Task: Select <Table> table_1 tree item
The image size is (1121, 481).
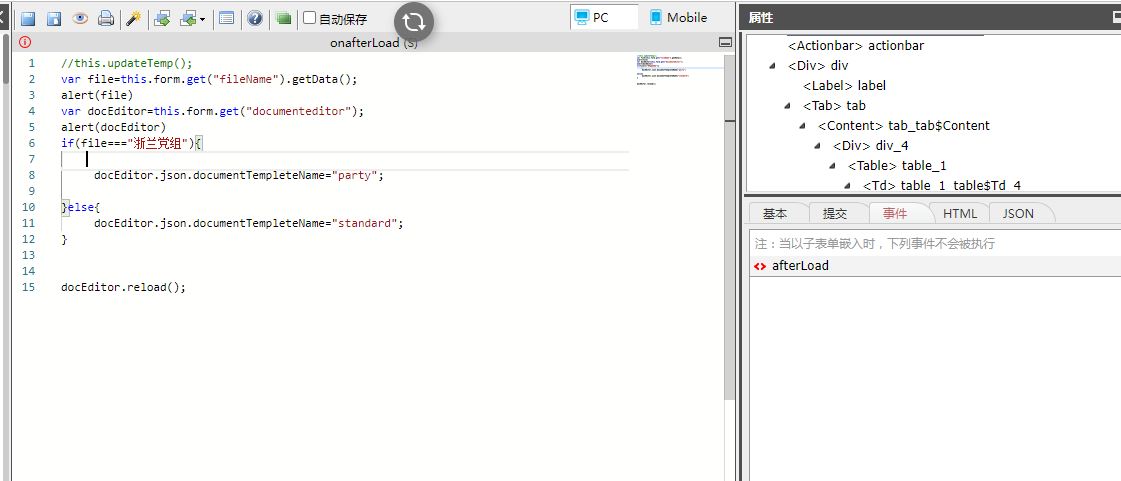Action: pos(897,166)
